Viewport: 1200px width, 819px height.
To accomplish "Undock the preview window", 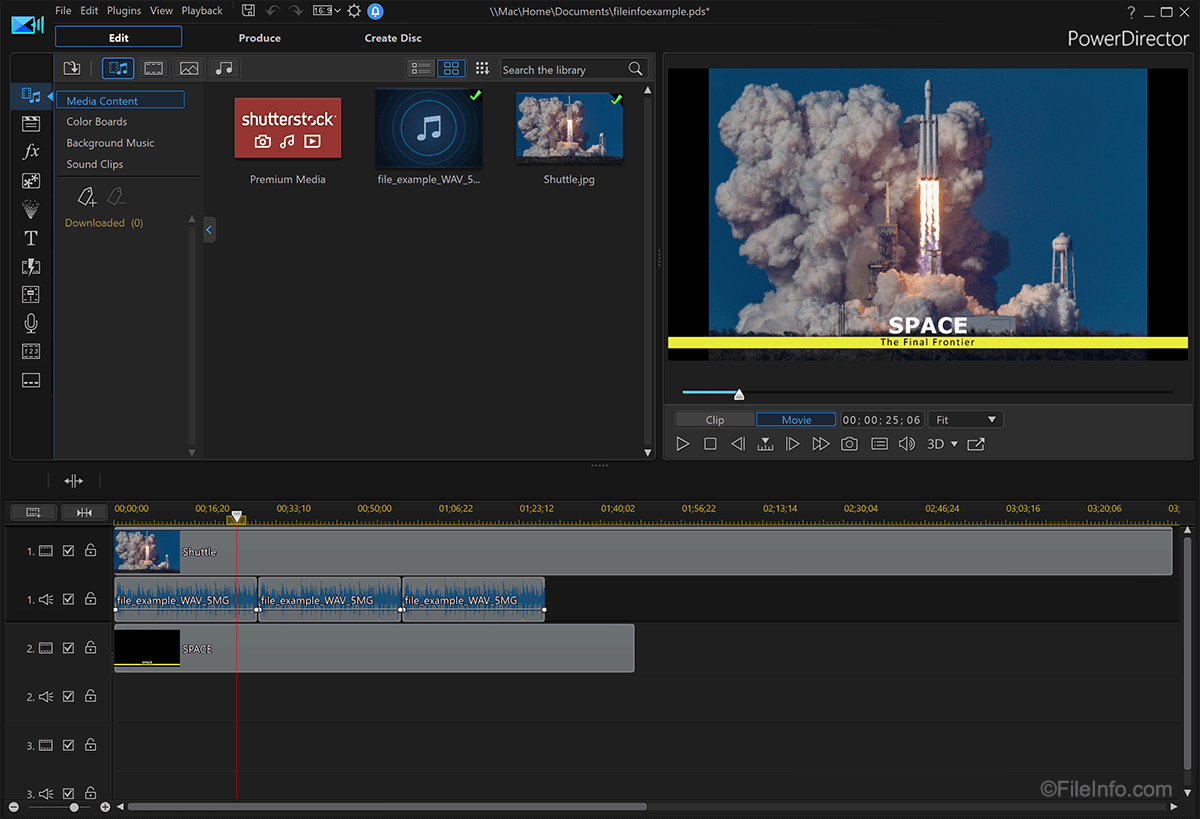I will click(976, 444).
